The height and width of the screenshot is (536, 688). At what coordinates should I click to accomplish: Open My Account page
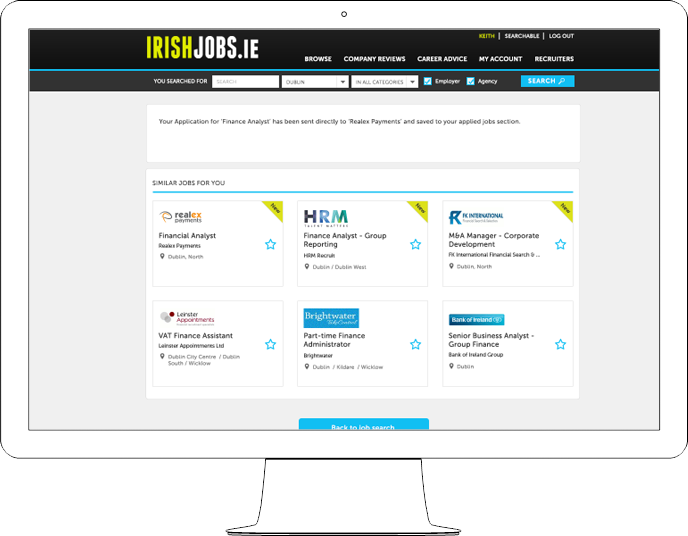[500, 59]
